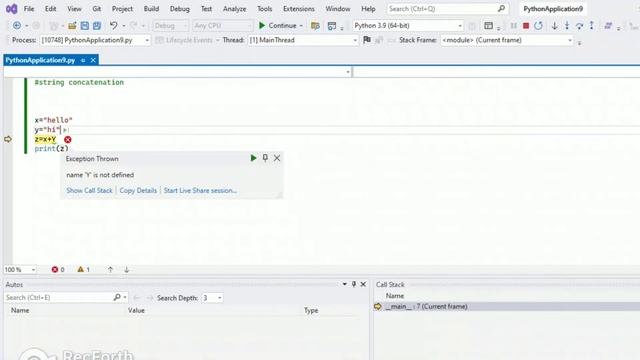Image resolution: width=640 pixels, height=360 pixels.
Task: Open the Continue button dropdown arrow
Action: pos(301,26)
